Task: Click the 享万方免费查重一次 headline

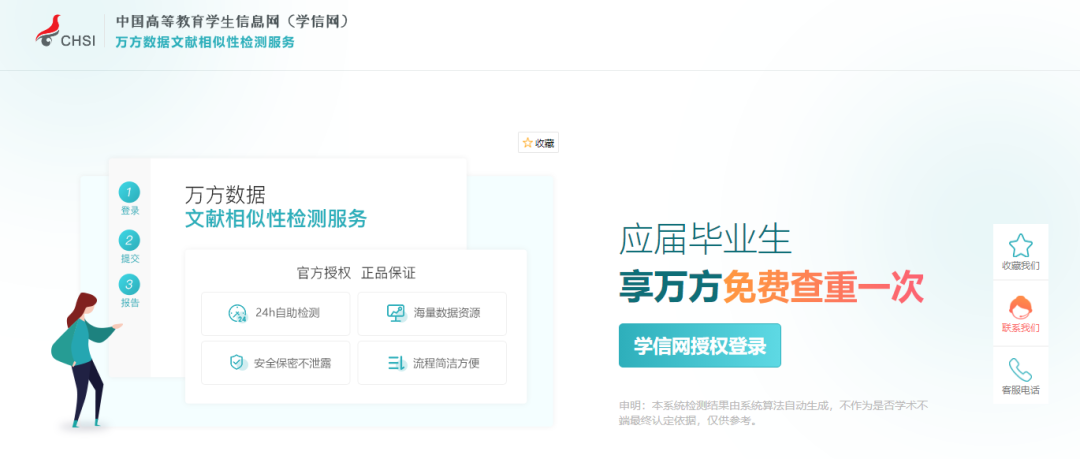Action: pos(771,287)
